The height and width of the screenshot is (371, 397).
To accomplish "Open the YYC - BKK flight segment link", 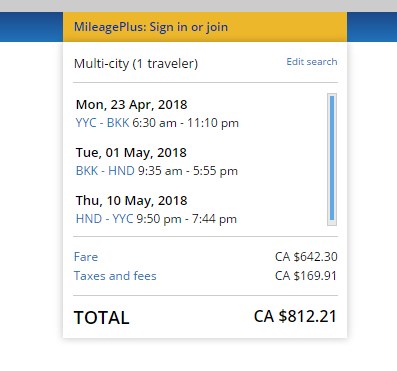I will [102, 123].
